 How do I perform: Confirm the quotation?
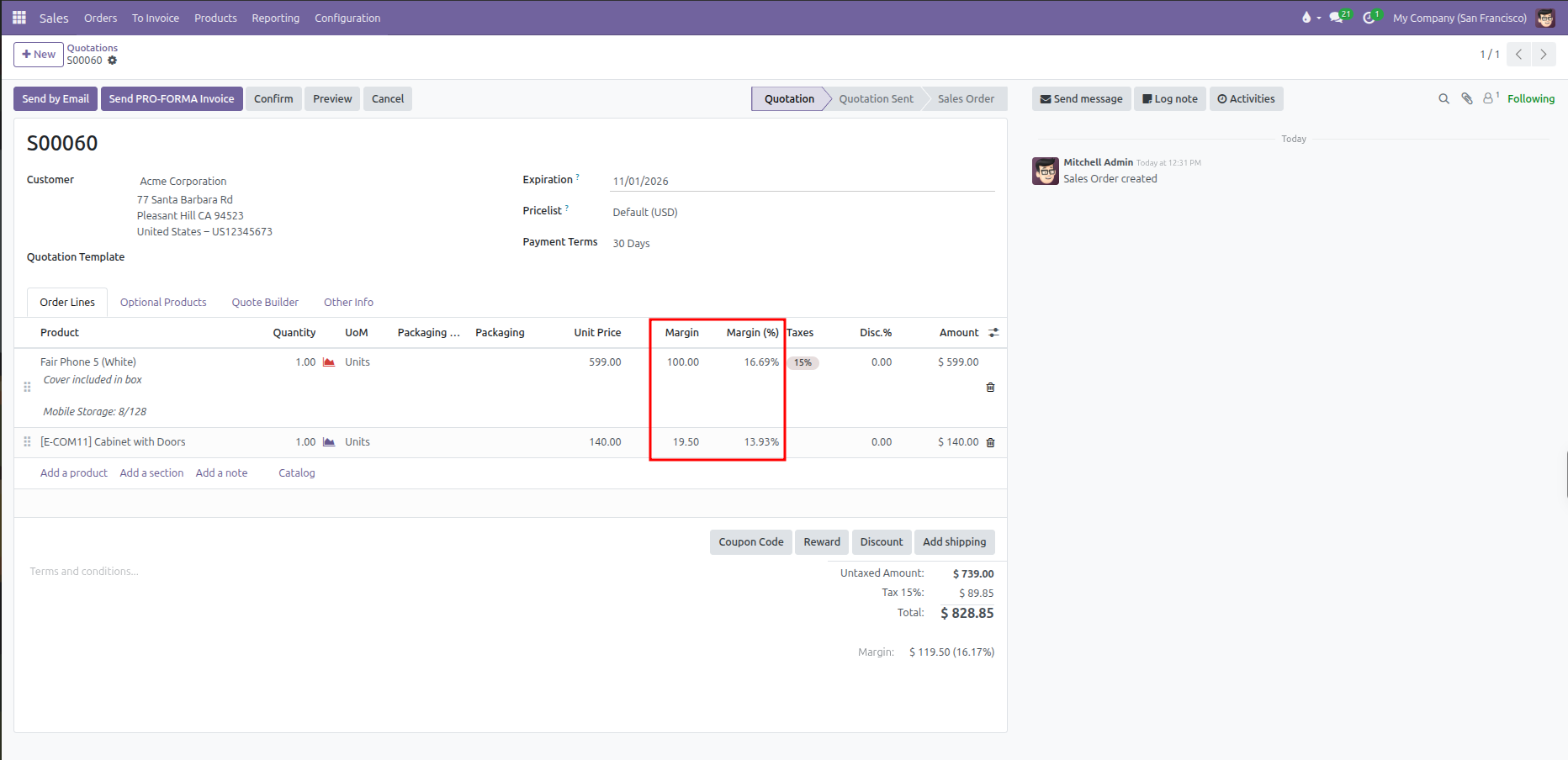click(273, 99)
